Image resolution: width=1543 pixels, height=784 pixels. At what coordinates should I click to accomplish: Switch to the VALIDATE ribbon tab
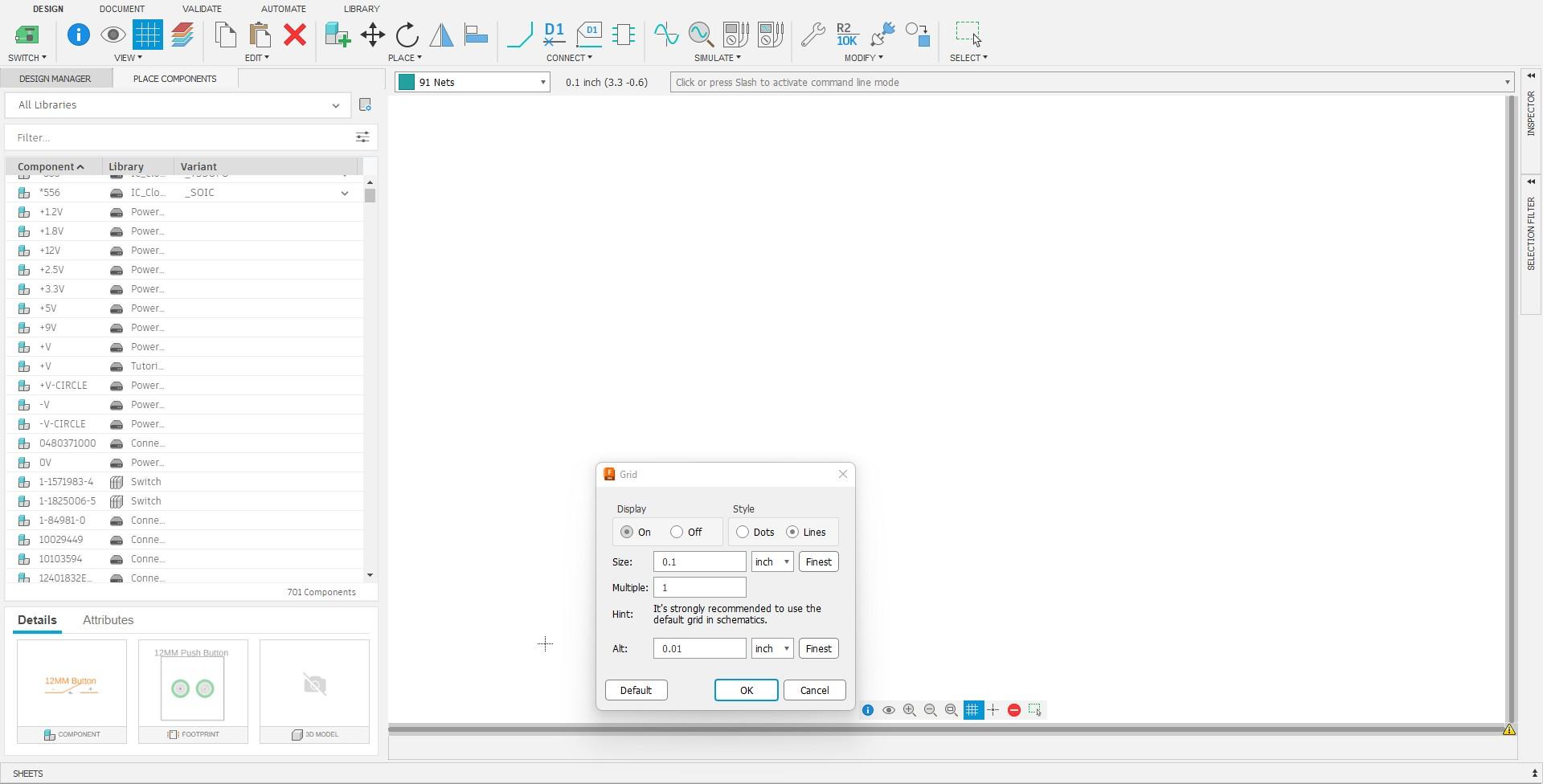[x=202, y=9]
